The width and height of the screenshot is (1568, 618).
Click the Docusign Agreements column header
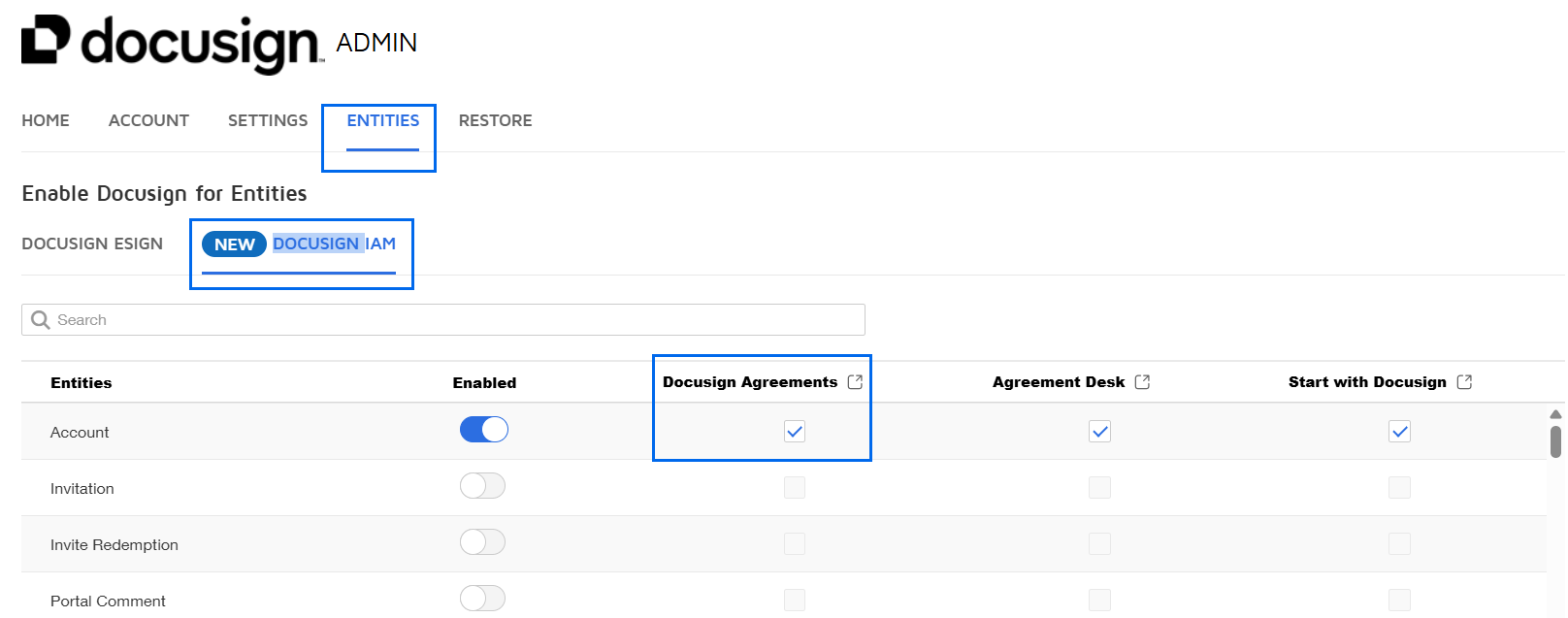pyautogui.click(x=750, y=382)
